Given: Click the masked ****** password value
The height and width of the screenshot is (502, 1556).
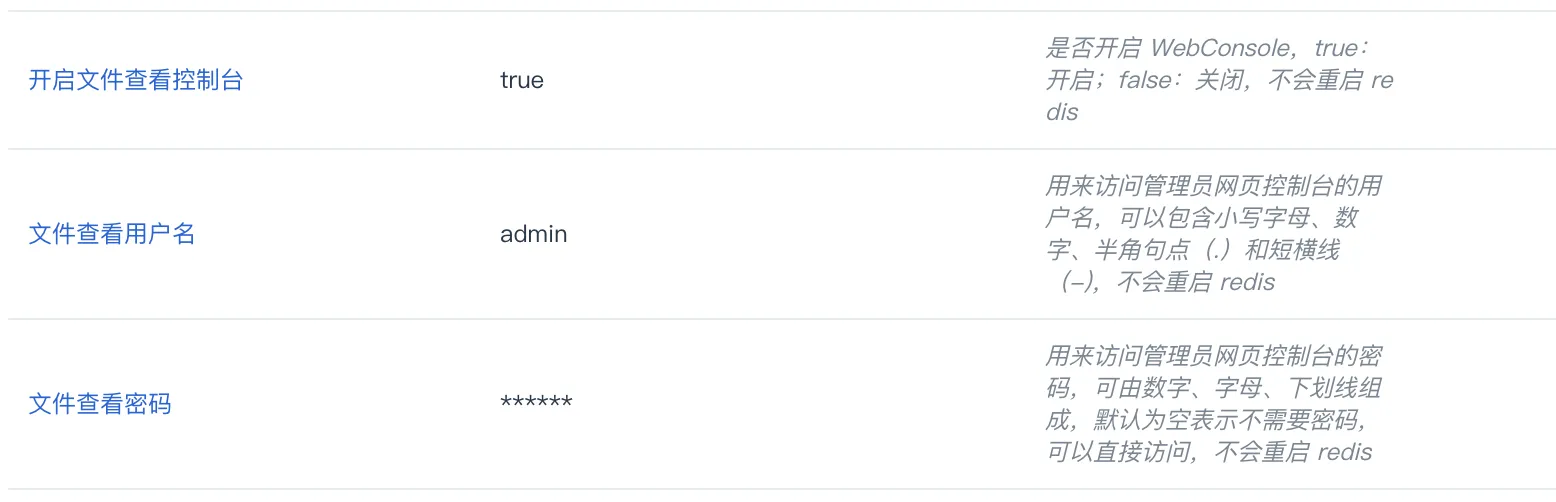Looking at the screenshot, I should (x=536, y=404).
